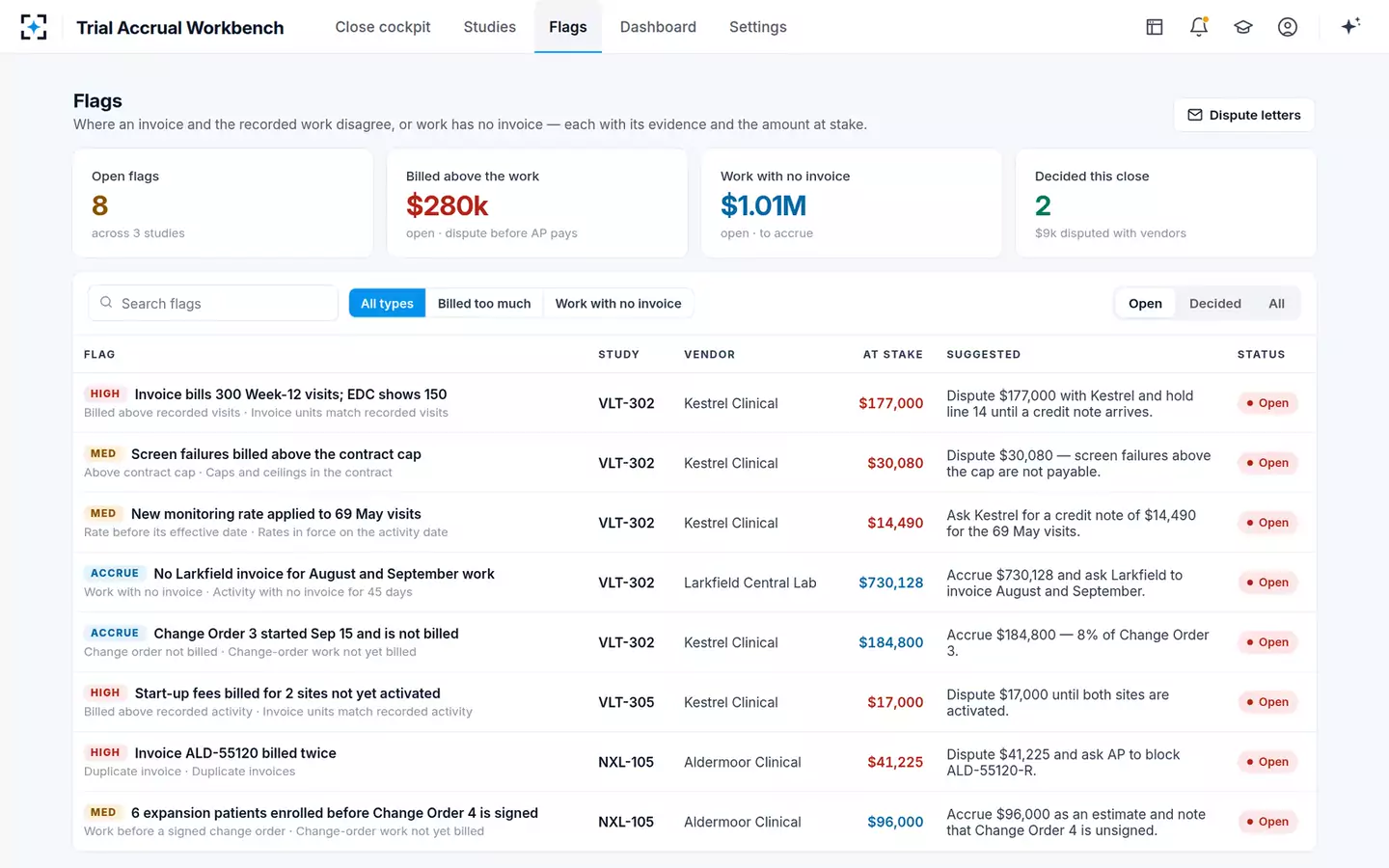Focus the Search flags field
The height and width of the screenshot is (868, 1389).
pos(213,303)
